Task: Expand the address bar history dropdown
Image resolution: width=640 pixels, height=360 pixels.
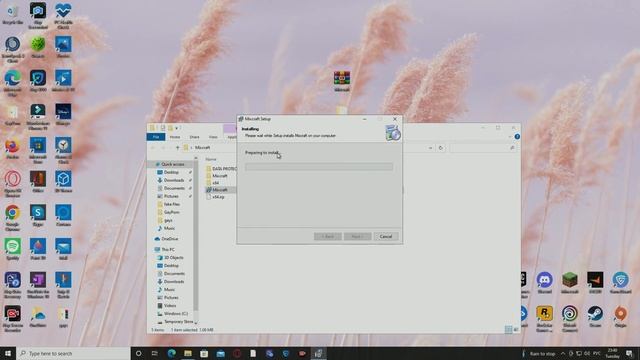Action: (431, 148)
